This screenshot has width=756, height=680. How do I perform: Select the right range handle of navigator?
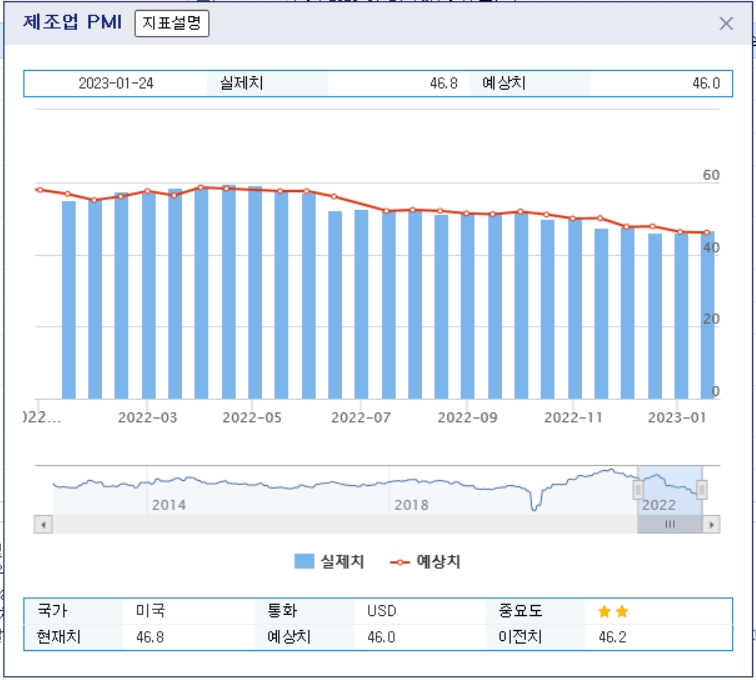click(x=702, y=490)
